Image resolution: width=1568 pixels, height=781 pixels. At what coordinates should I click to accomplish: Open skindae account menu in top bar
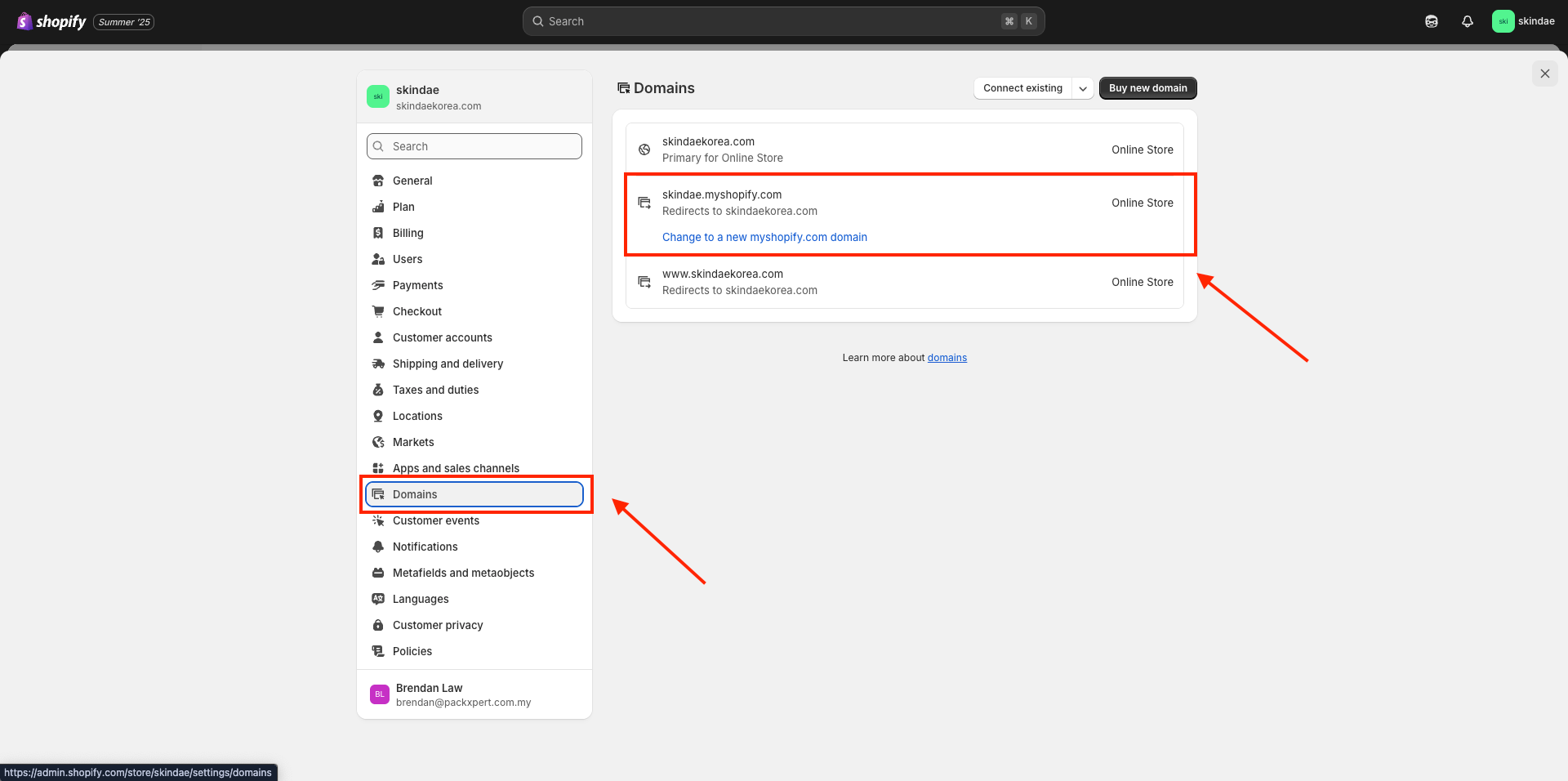(1524, 21)
